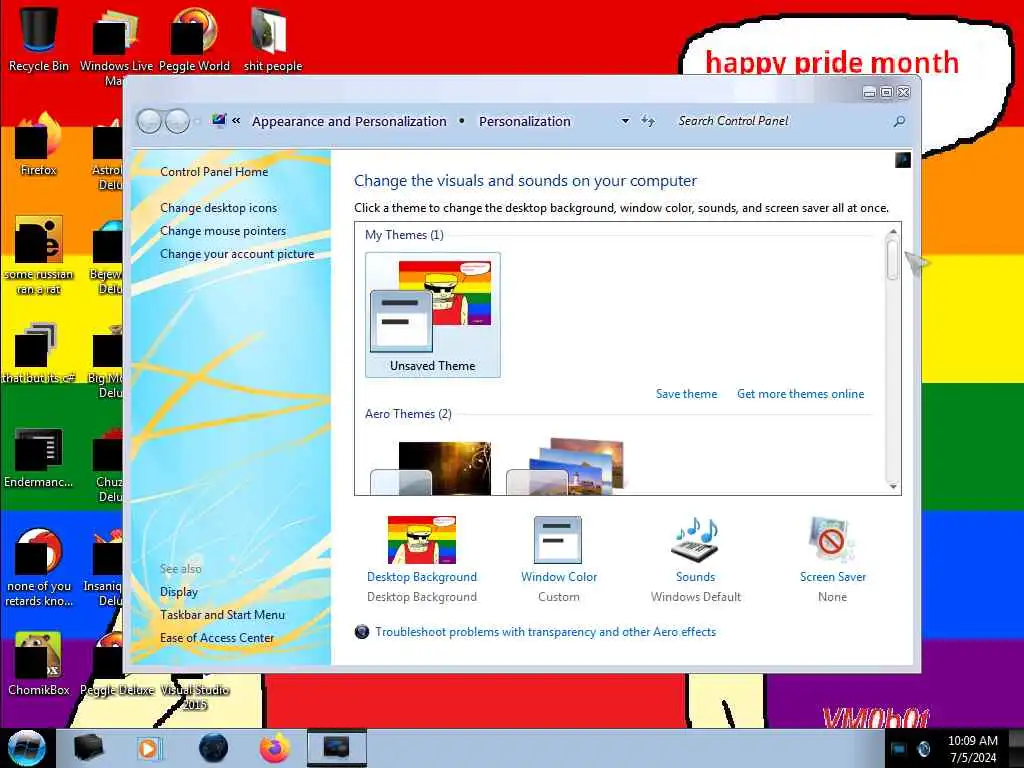Click the Sounds text link
The image size is (1024, 768).
696,577
